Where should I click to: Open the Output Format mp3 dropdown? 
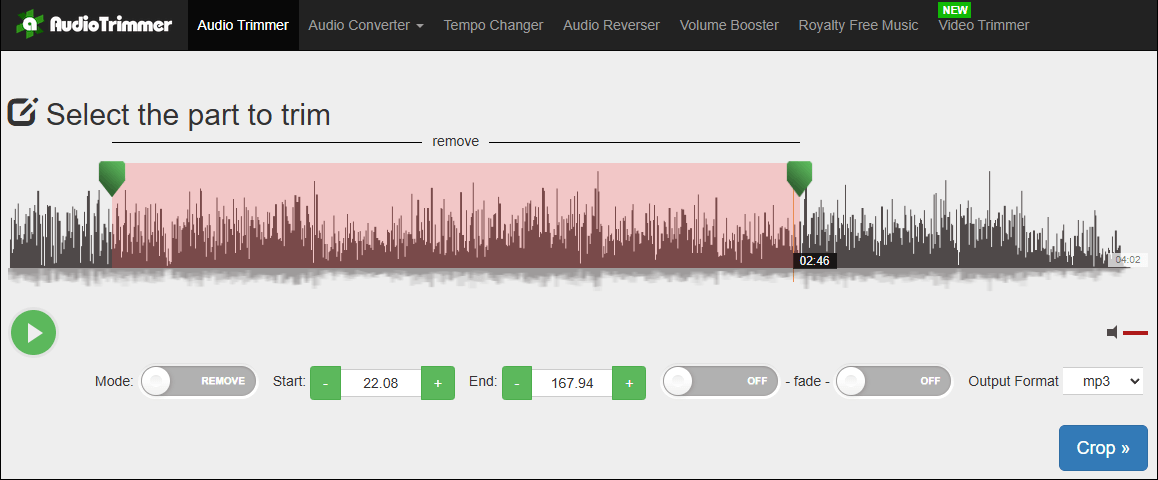[1103, 382]
